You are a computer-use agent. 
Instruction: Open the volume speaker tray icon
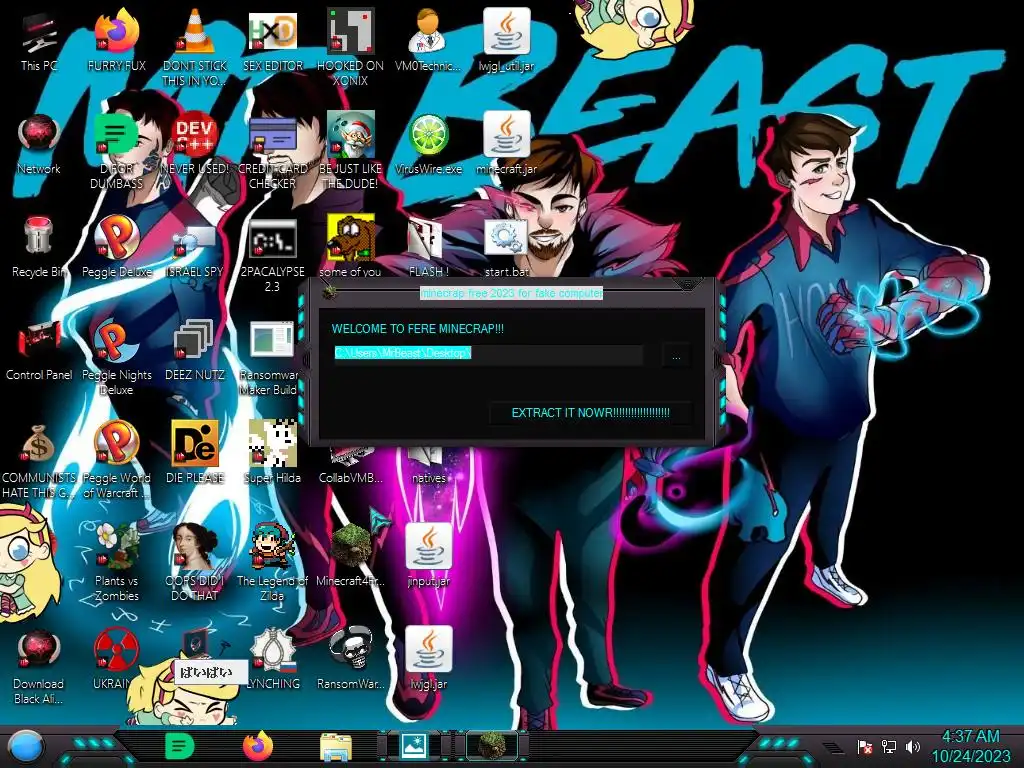point(913,746)
